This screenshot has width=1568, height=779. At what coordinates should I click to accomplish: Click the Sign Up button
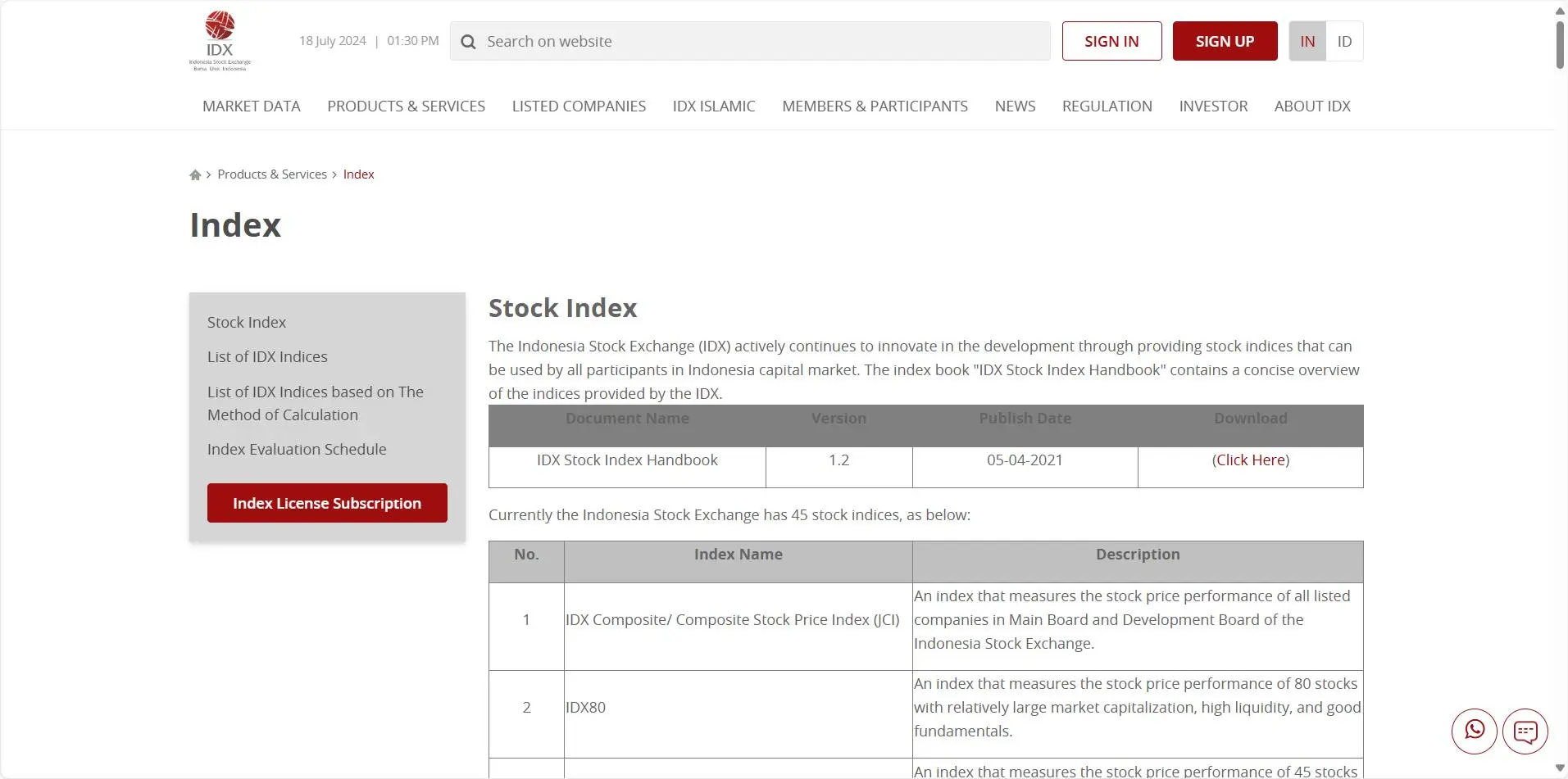click(1225, 41)
